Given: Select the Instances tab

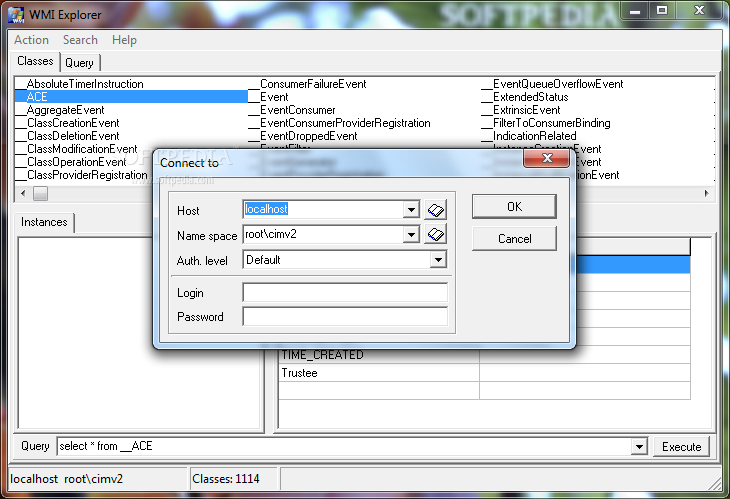Looking at the screenshot, I should [x=44, y=222].
